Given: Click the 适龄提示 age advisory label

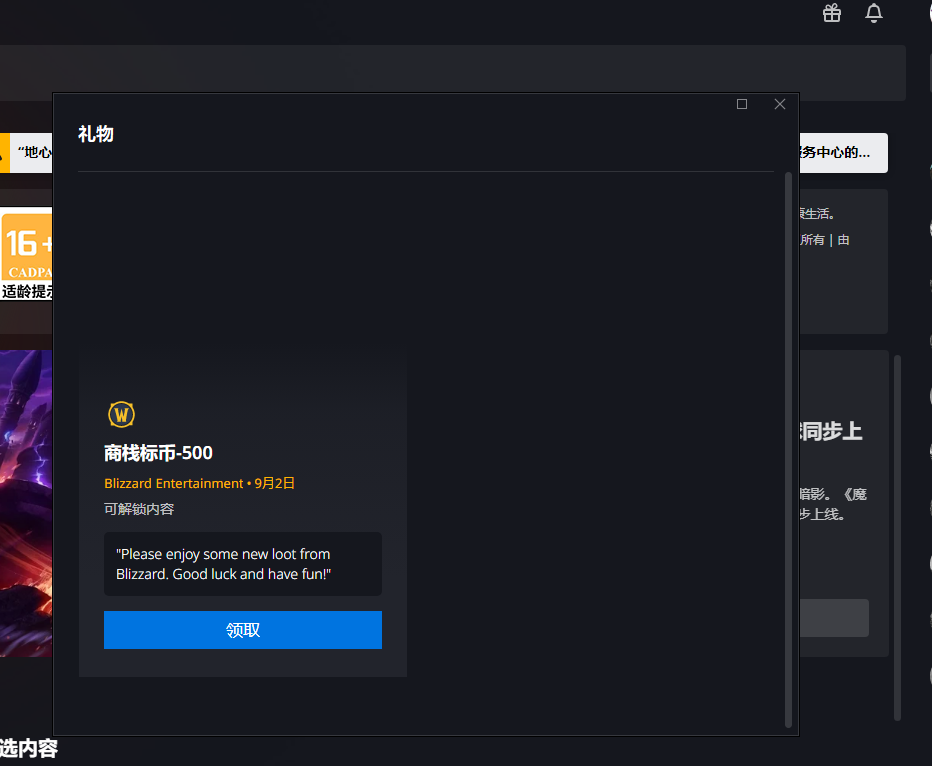Looking at the screenshot, I should point(26,293).
